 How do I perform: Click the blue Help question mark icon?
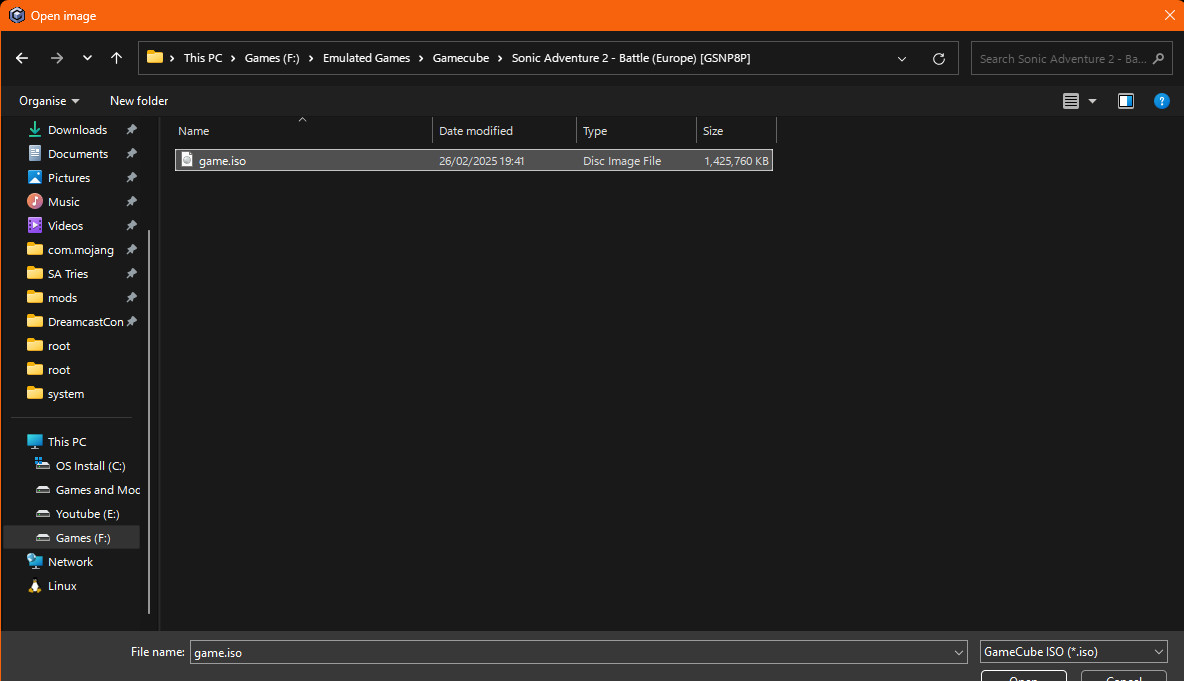(x=1161, y=101)
